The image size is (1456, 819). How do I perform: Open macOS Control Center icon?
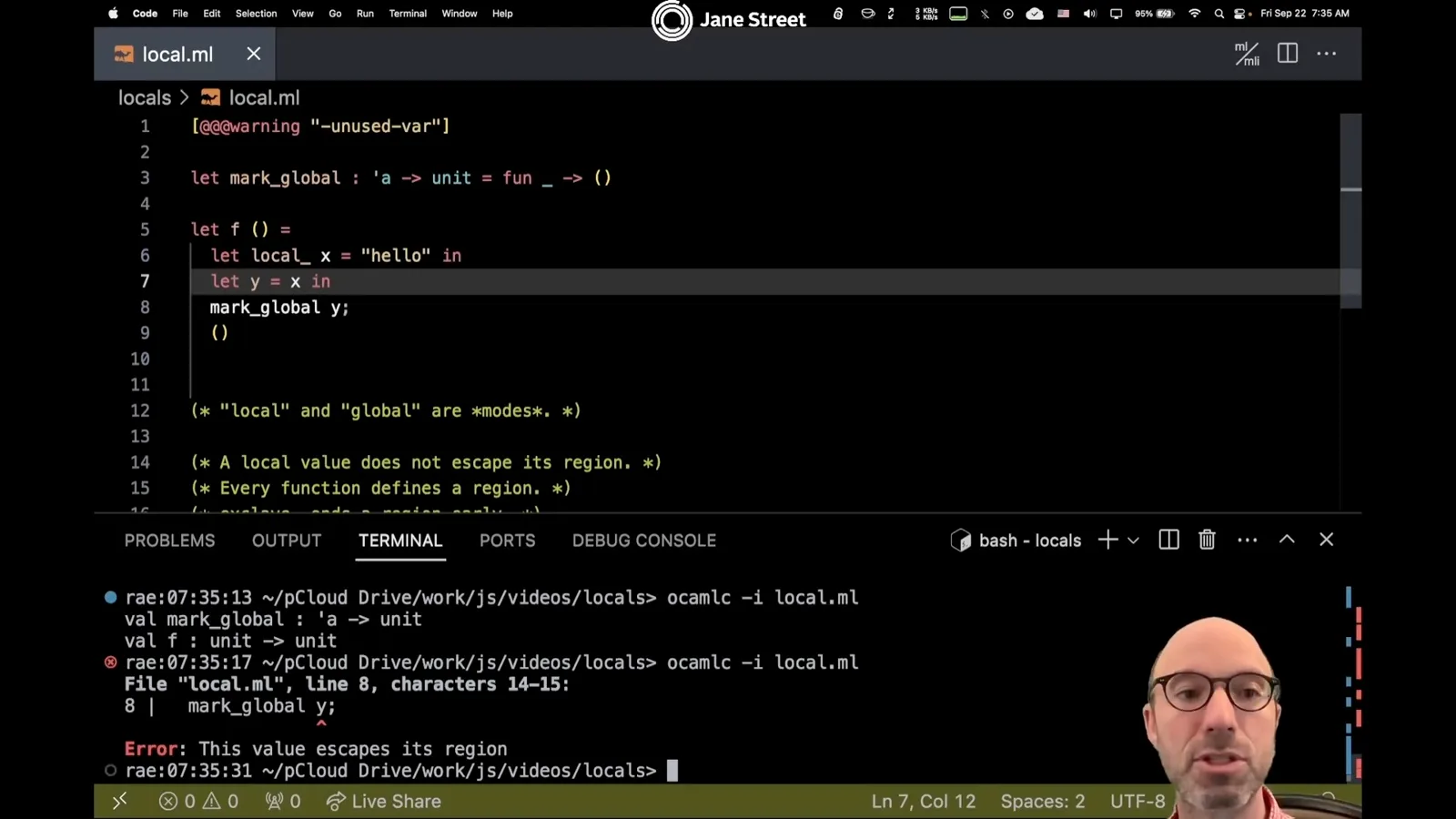click(1240, 14)
